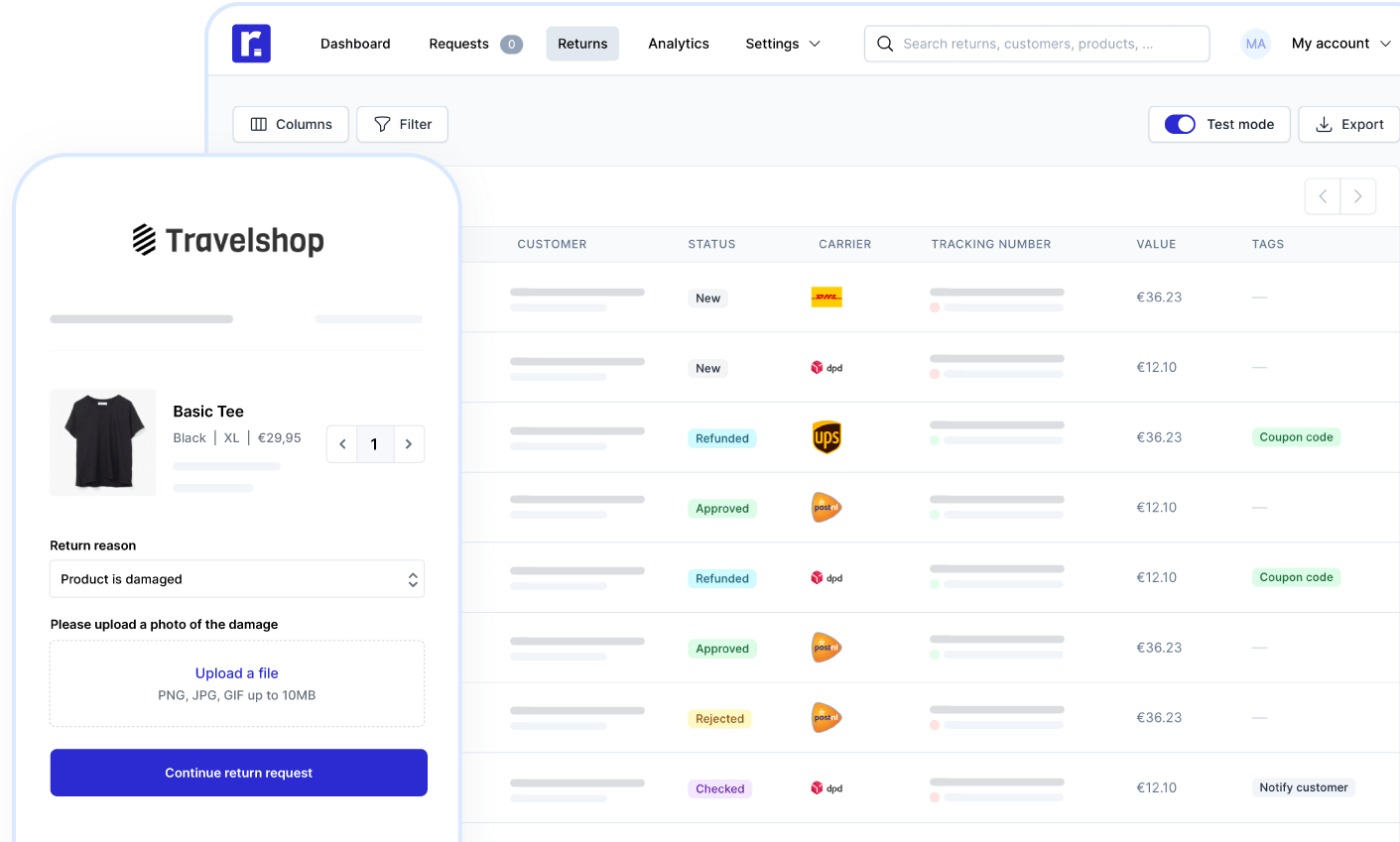1400x842 pixels.
Task: Click the quantity value field showing 1
Action: tap(374, 444)
